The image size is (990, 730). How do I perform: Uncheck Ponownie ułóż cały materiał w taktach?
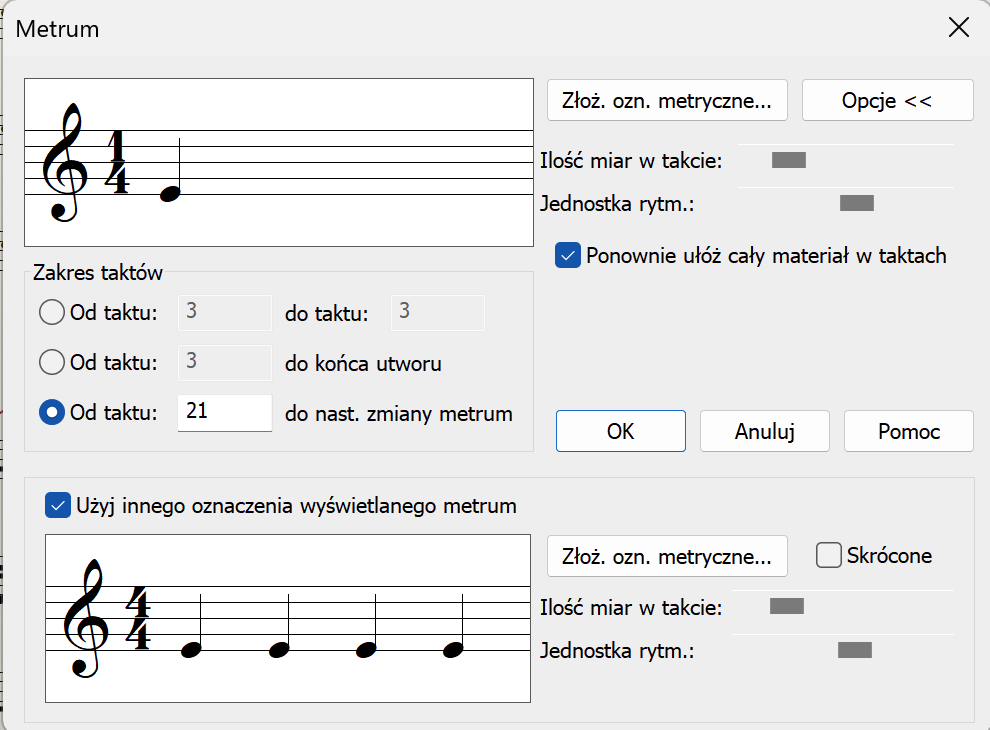pos(568,256)
